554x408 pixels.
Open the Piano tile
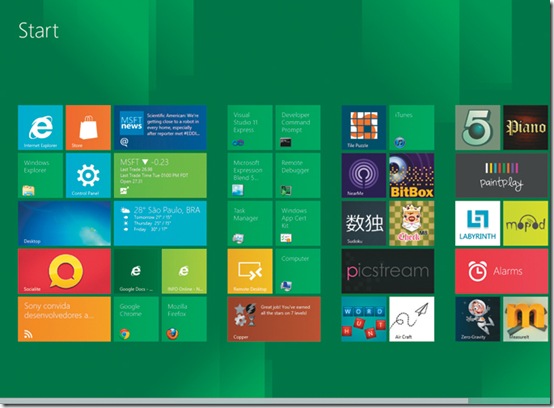click(x=525, y=128)
